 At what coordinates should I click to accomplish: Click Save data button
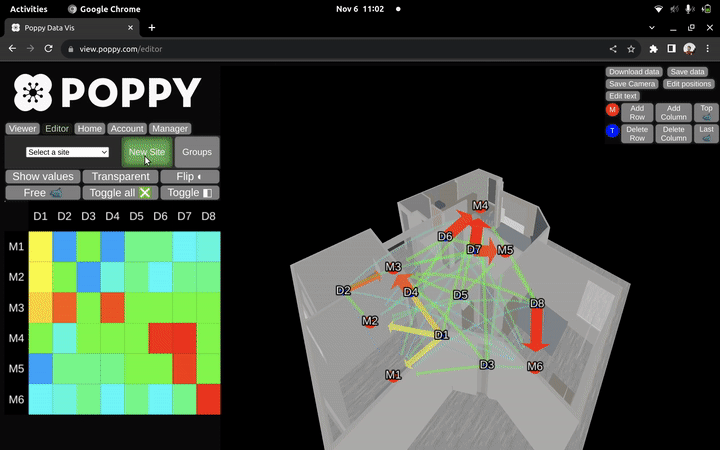[x=687, y=72]
